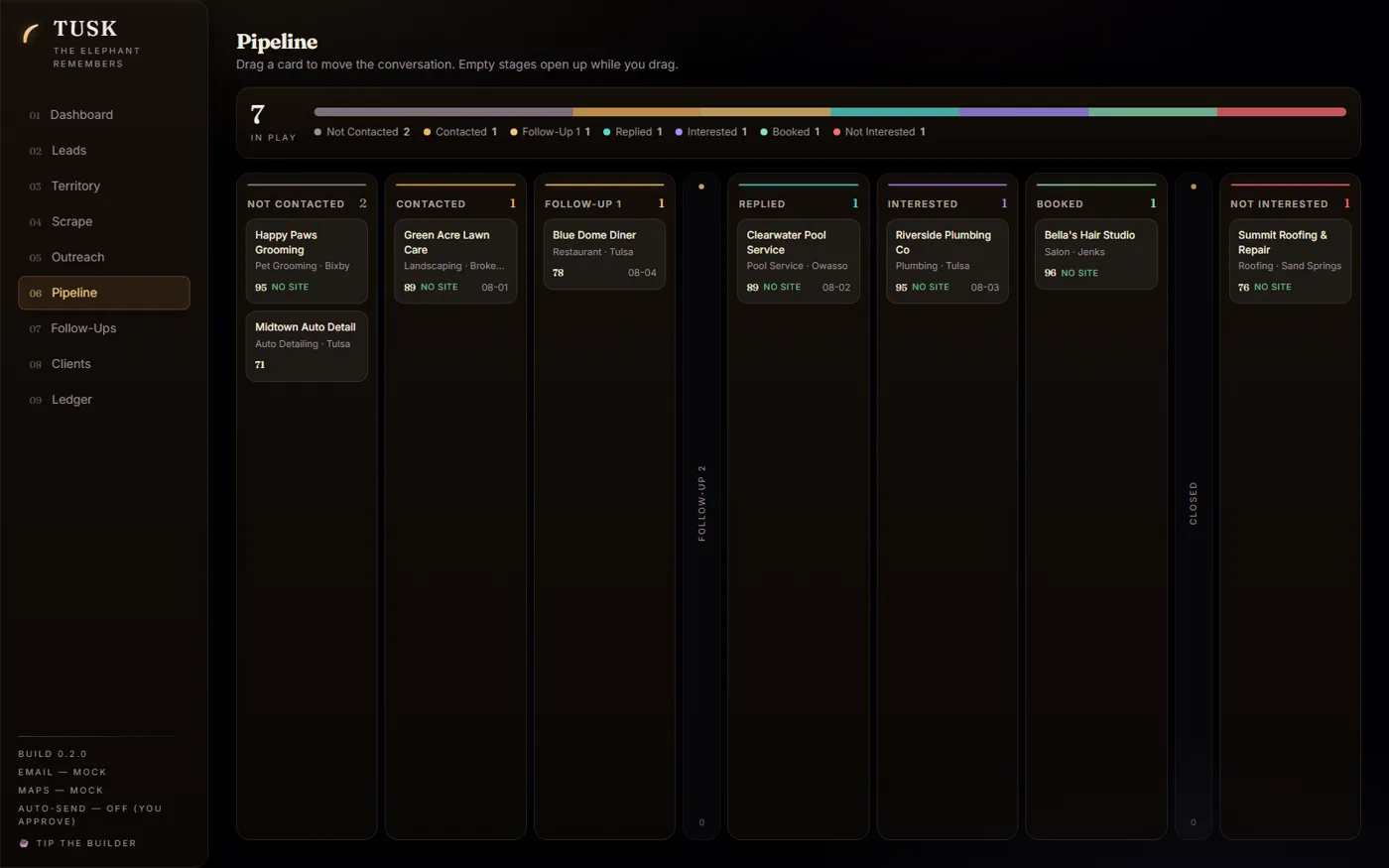Click the Interested legend entry
This screenshot has width=1389, height=868.
[x=711, y=132]
